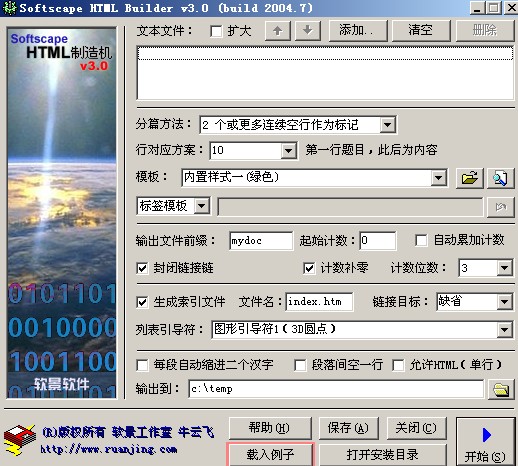The width and height of the screenshot is (518, 466).
Task: Click the 起始计数 input field
Action: [x=378, y=241]
